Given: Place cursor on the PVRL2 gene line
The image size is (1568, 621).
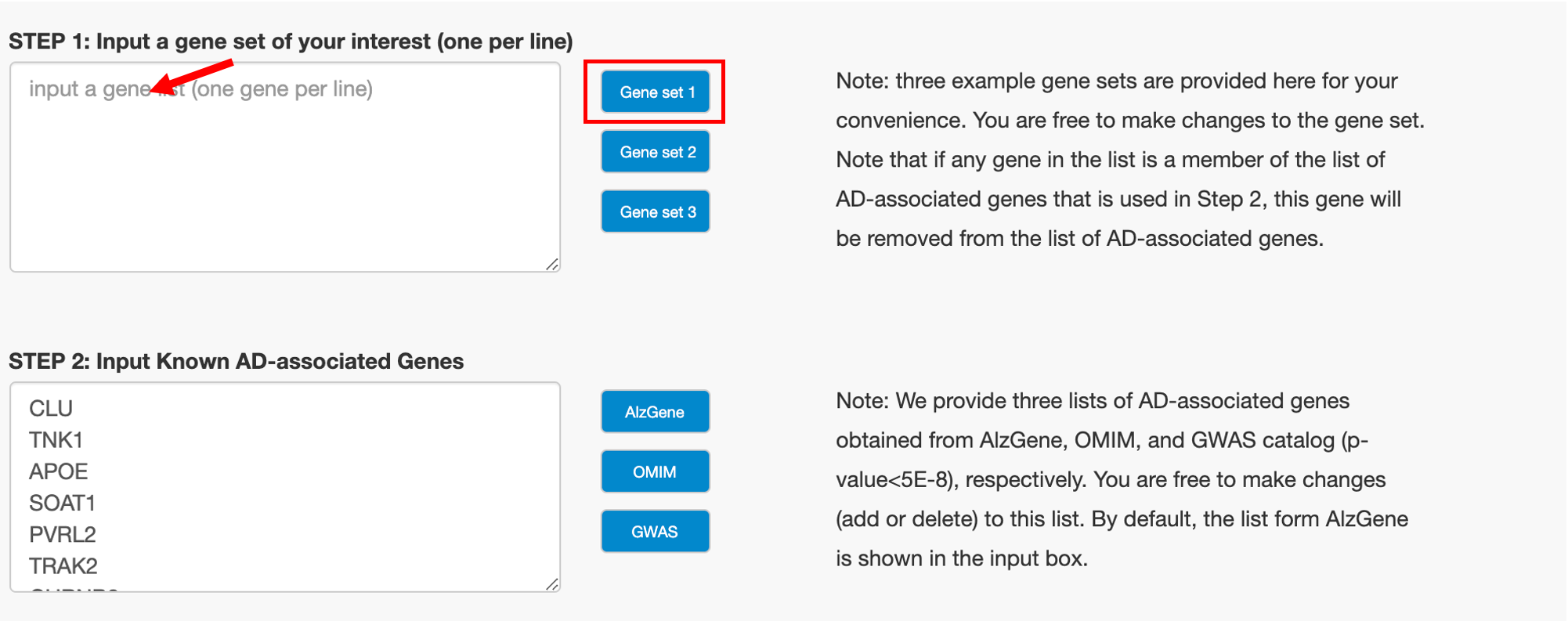Looking at the screenshot, I should tap(63, 534).
